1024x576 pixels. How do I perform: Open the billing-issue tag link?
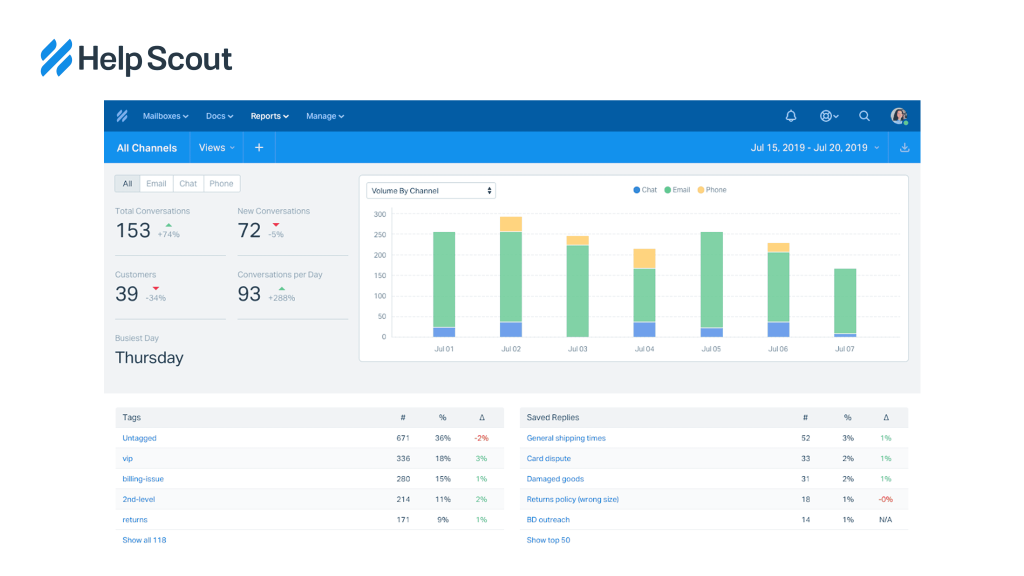(143, 479)
